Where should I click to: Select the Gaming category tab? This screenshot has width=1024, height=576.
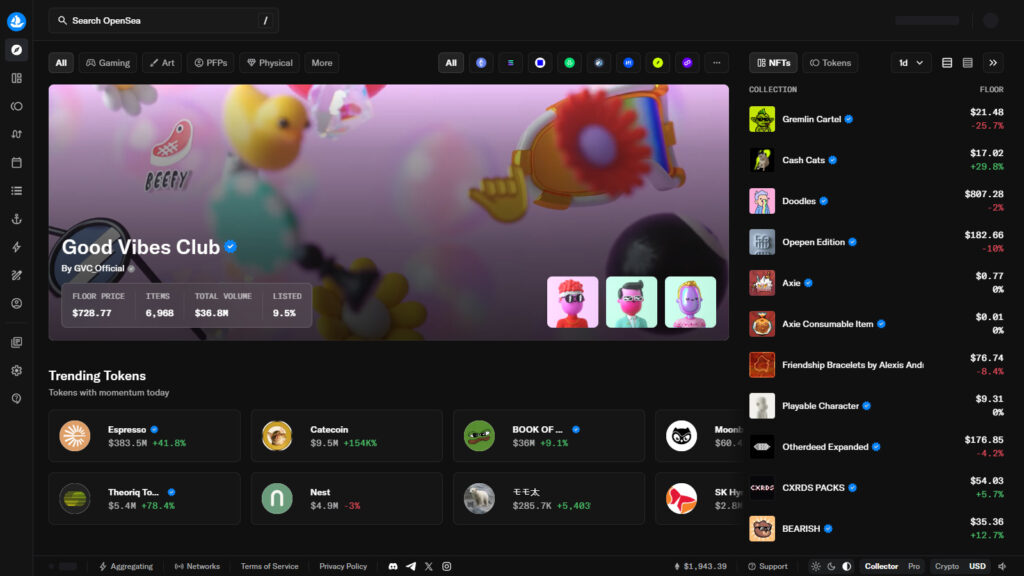[x=108, y=63]
